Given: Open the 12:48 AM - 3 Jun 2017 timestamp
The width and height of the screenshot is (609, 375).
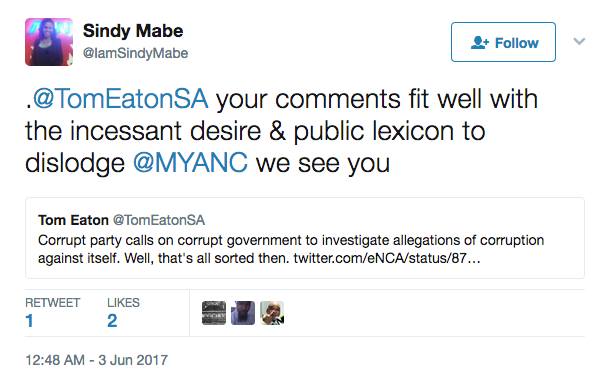Looking at the screenshot, I should click(96, 360).
